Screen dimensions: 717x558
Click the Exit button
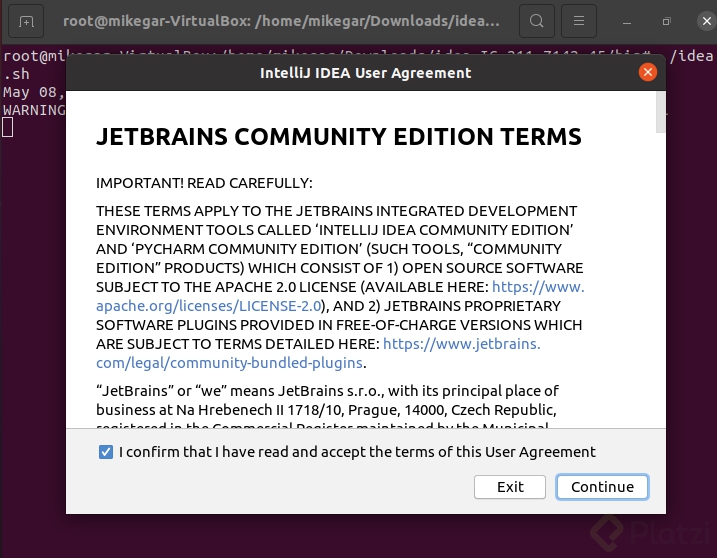point(510,487)
